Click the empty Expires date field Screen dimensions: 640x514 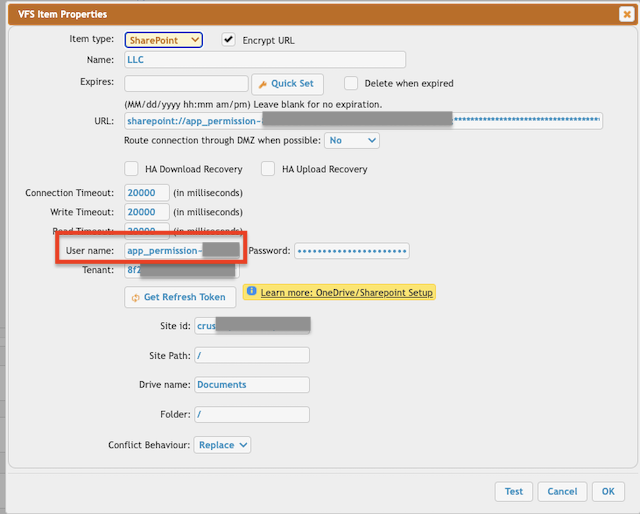tap(186, 84)
